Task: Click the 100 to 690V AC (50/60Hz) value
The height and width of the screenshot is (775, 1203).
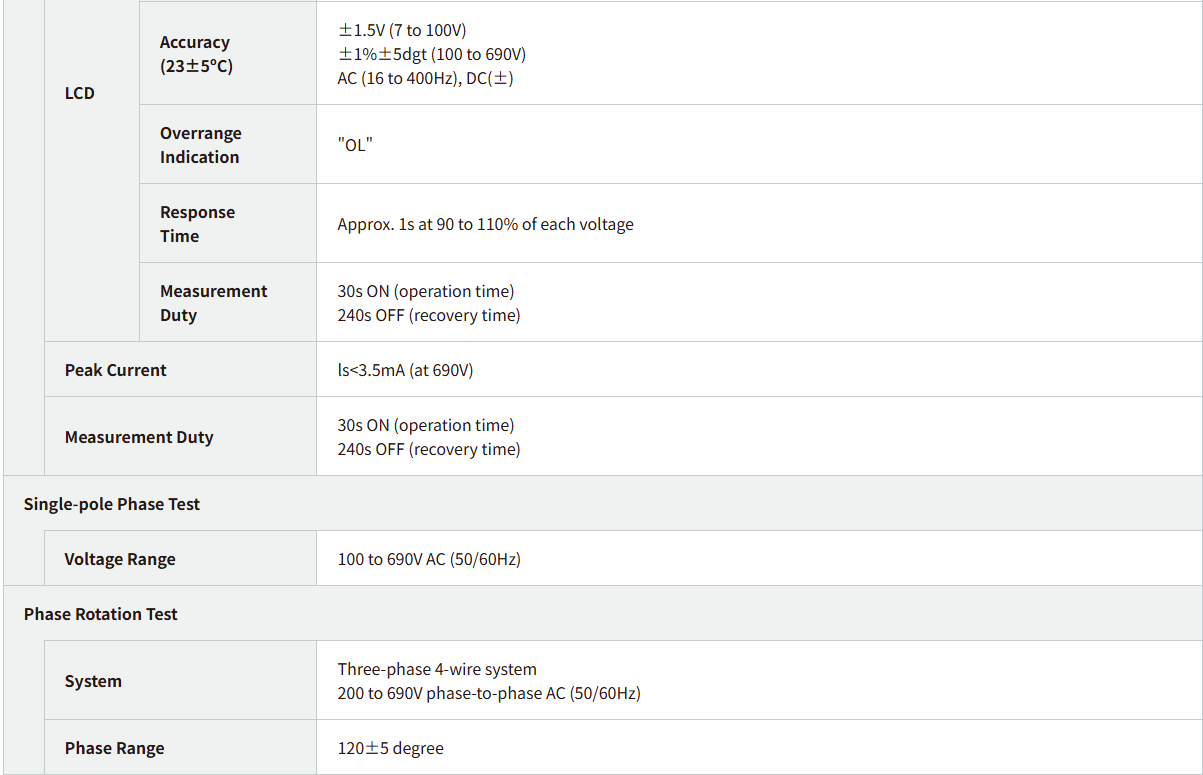Action: [x=428, y=559]
